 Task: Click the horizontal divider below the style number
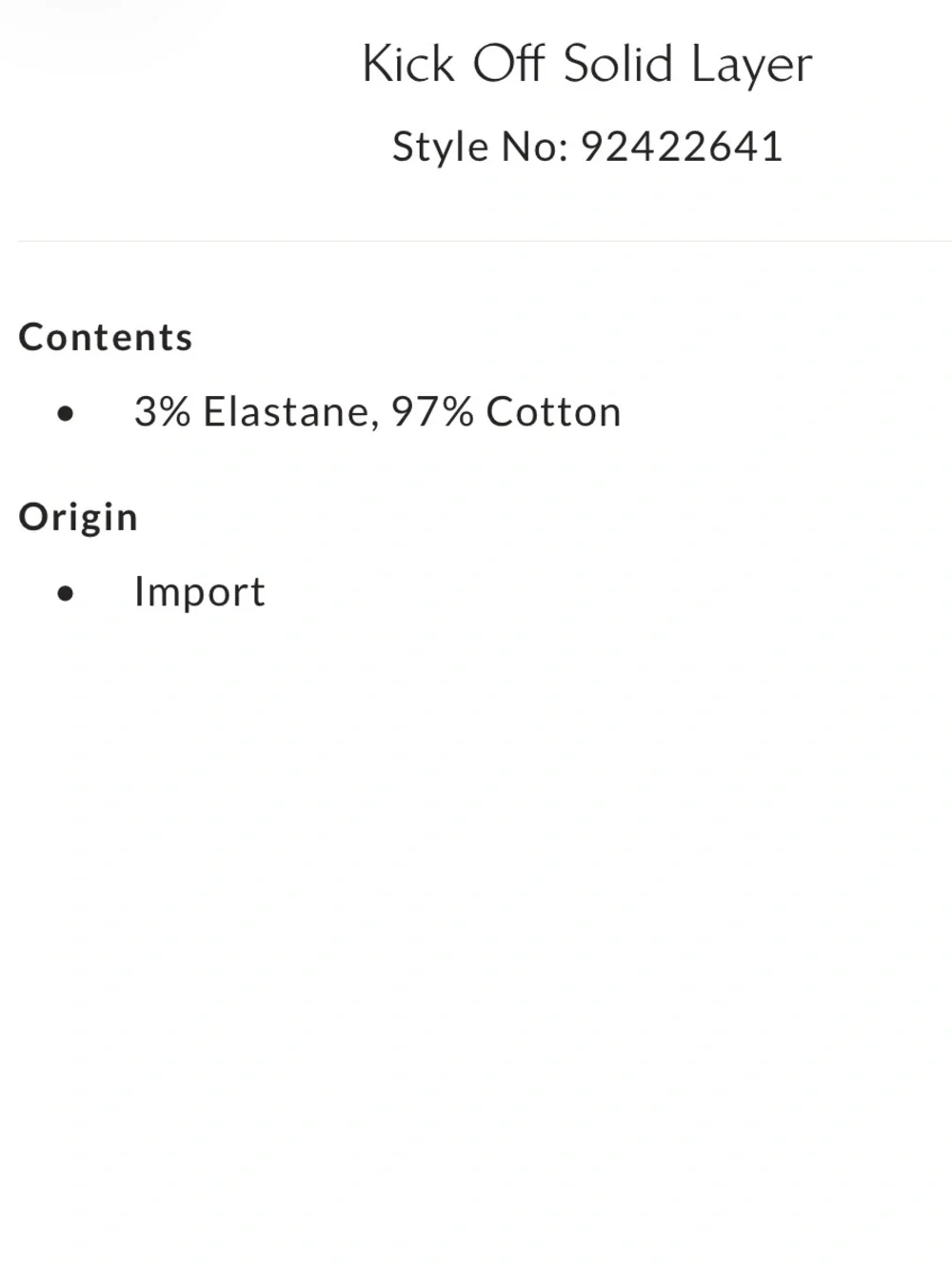(x=485, y=241)
